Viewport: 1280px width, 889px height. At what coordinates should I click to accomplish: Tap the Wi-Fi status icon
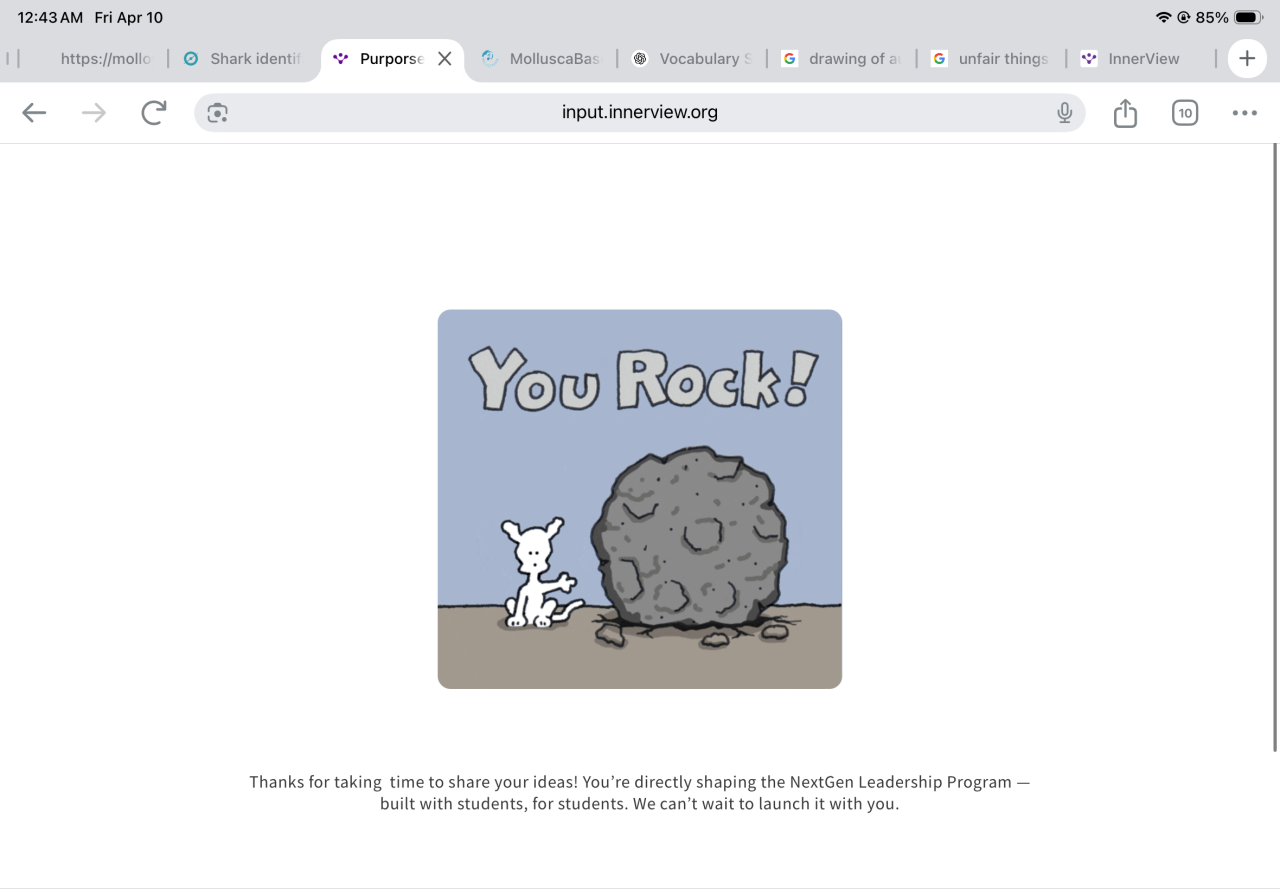(1163, 17)
